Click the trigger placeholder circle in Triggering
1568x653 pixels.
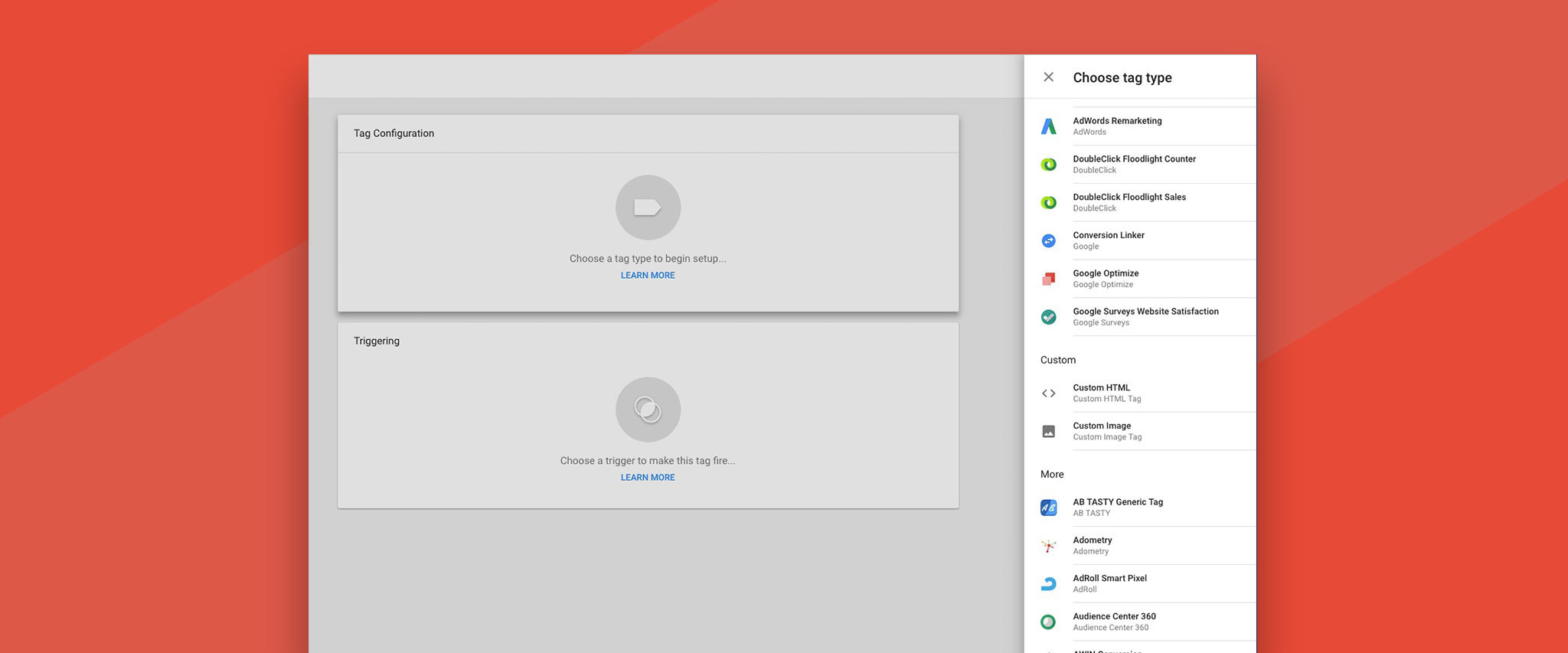[648, 410]
